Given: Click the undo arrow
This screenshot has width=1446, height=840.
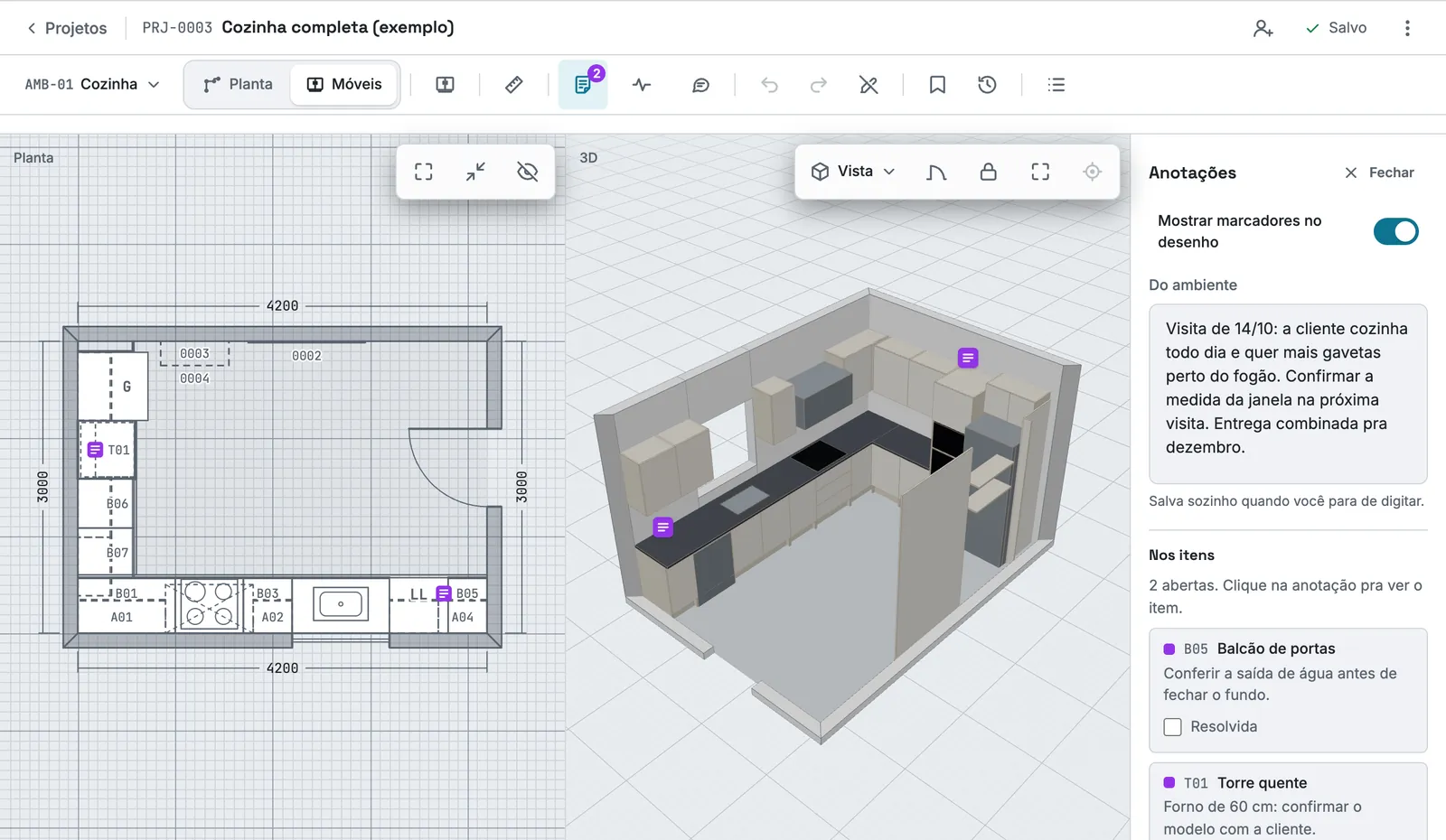Looking at the screenshot, I should [769, 85].
